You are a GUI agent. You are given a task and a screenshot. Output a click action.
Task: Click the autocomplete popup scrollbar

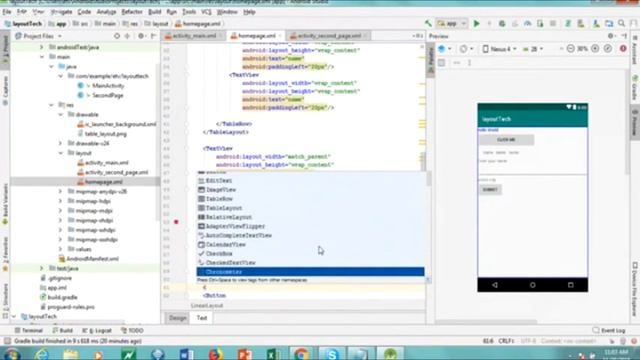coord(428,180)
